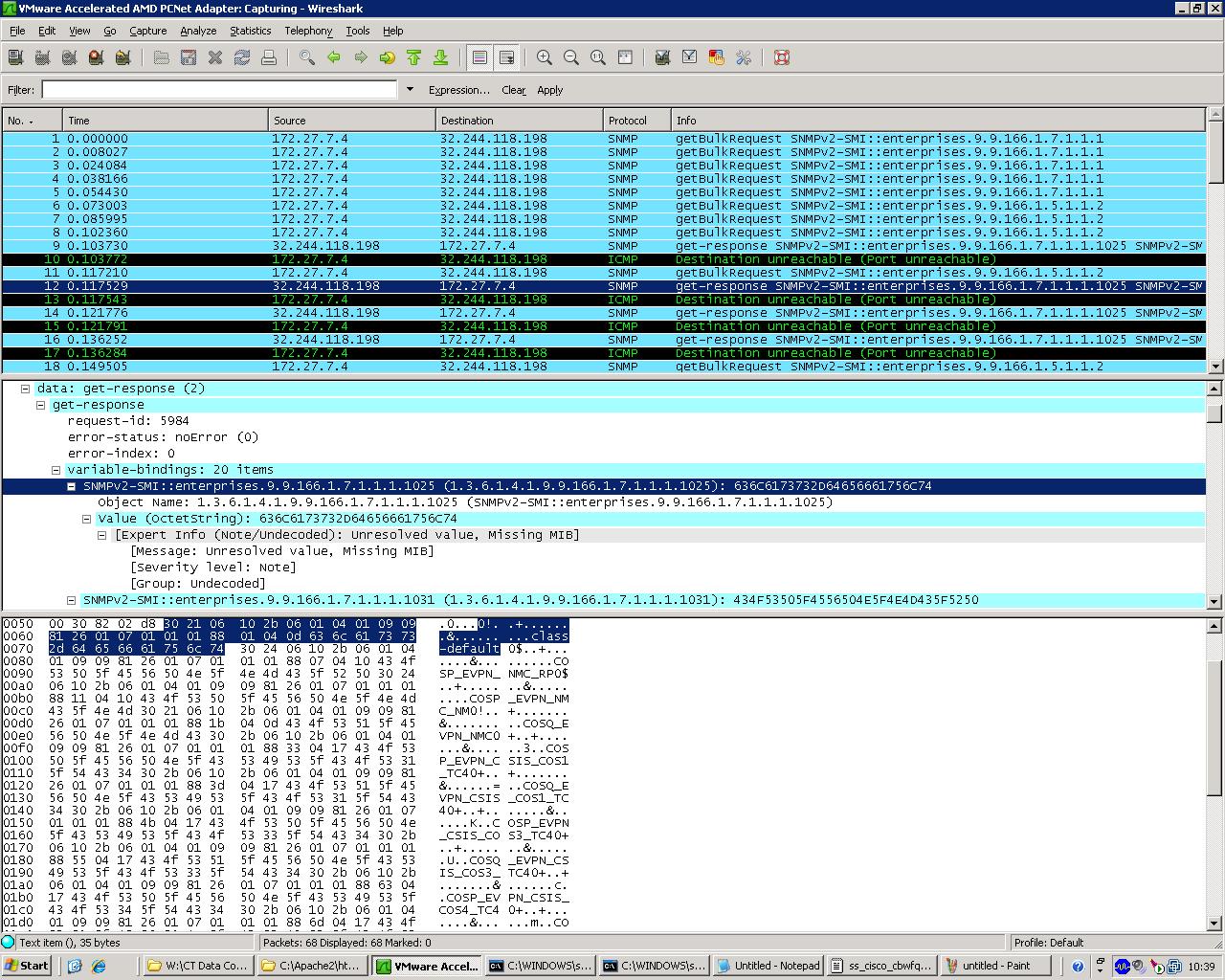Toggle packet list colorizing
Viewport: 1225px width, 980px height.
click(x=479, y=57)
